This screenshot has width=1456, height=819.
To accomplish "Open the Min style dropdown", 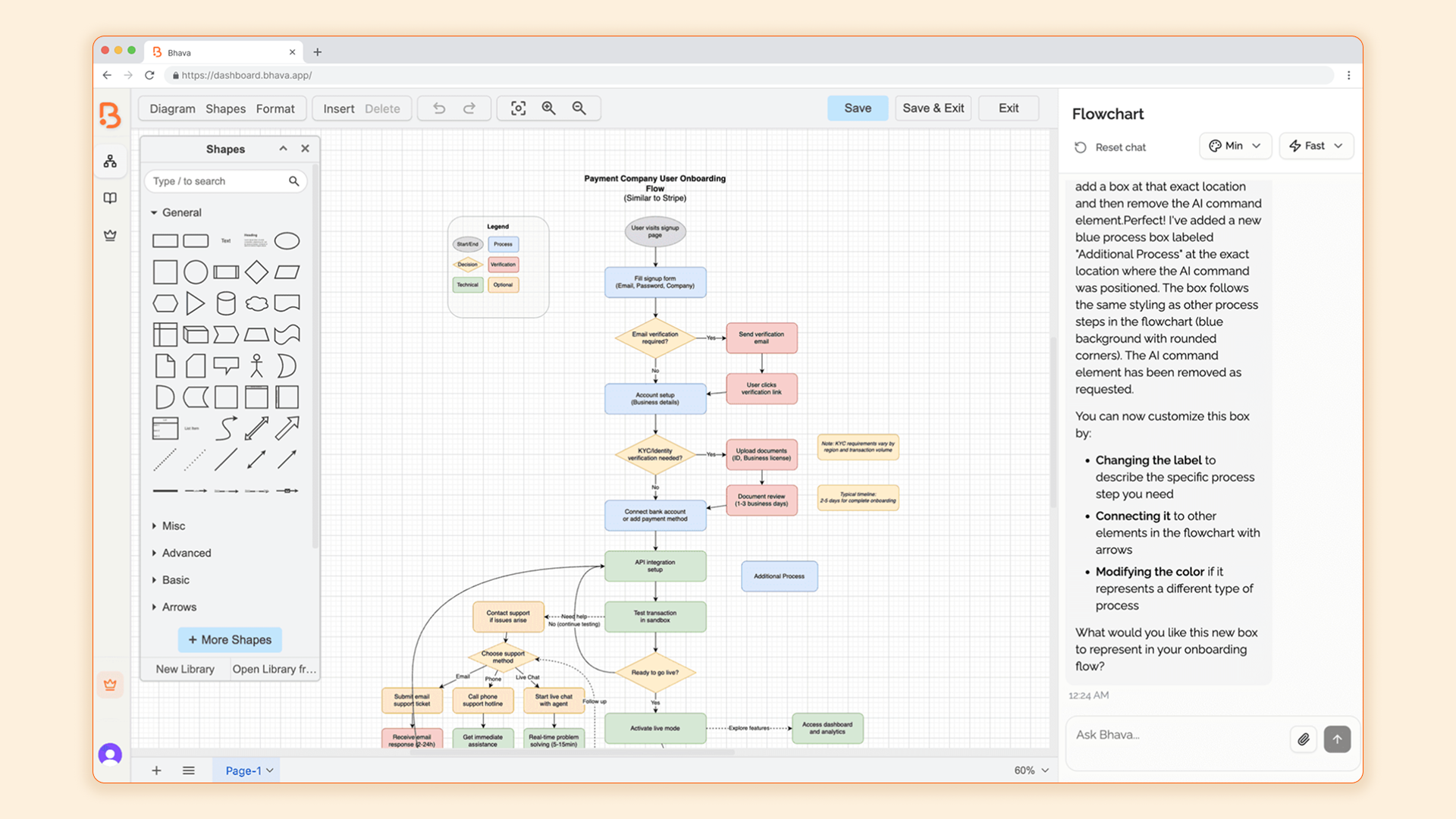I will [x=1235, y=146].
